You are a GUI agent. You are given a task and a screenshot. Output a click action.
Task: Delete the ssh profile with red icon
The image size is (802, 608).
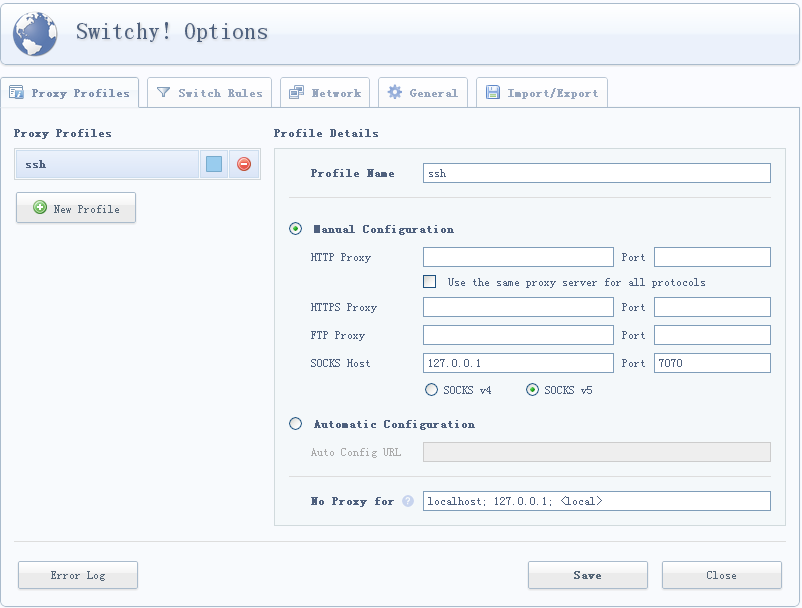[244, 164]
